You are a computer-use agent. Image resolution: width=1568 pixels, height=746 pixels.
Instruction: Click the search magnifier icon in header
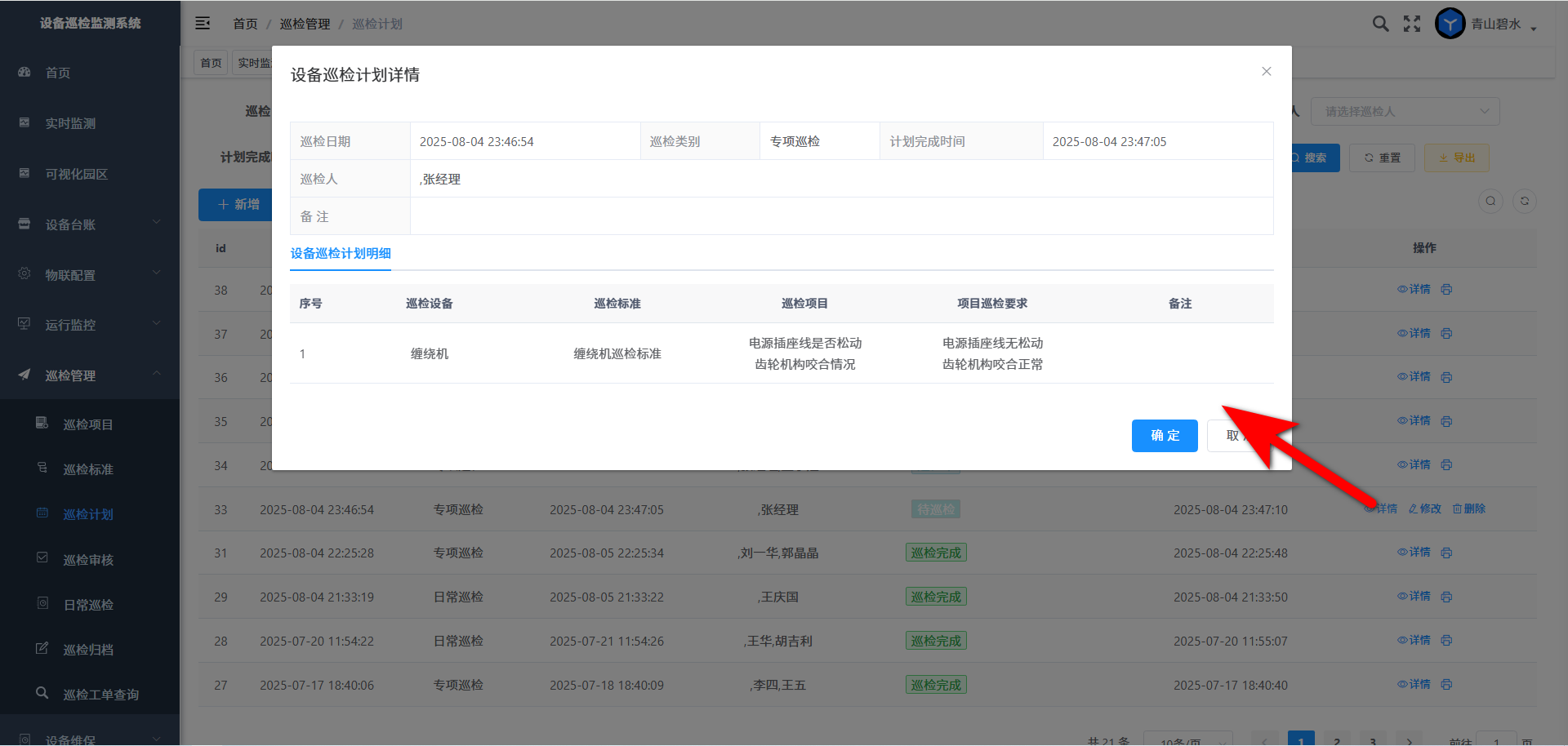[x=1380, y=24]
